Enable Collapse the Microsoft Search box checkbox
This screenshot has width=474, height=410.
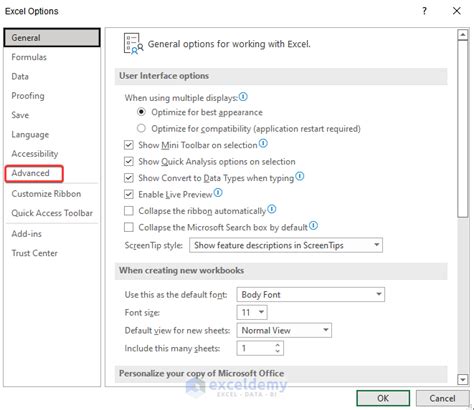point(129,227)
